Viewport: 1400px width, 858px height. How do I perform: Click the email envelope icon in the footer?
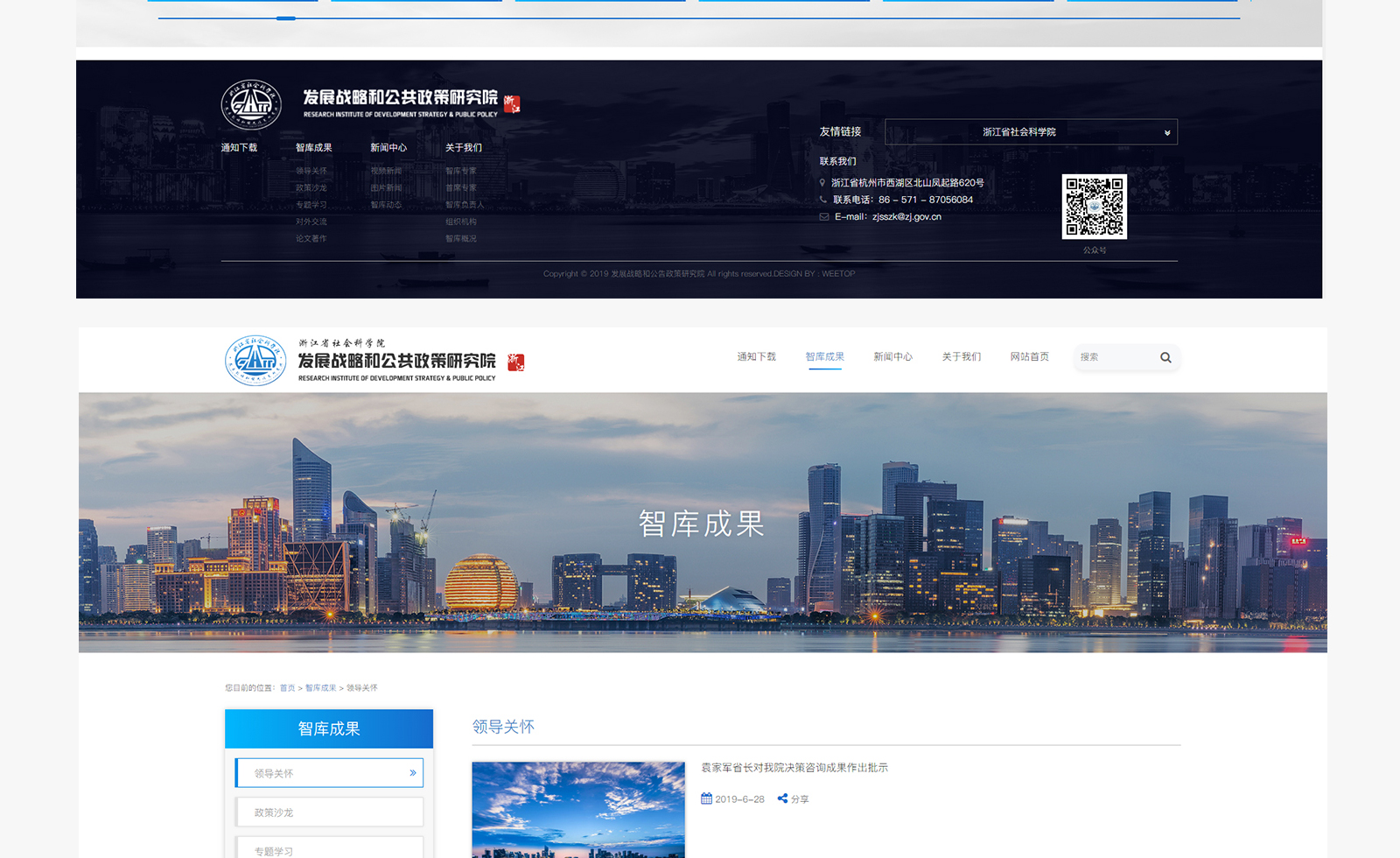823,217
